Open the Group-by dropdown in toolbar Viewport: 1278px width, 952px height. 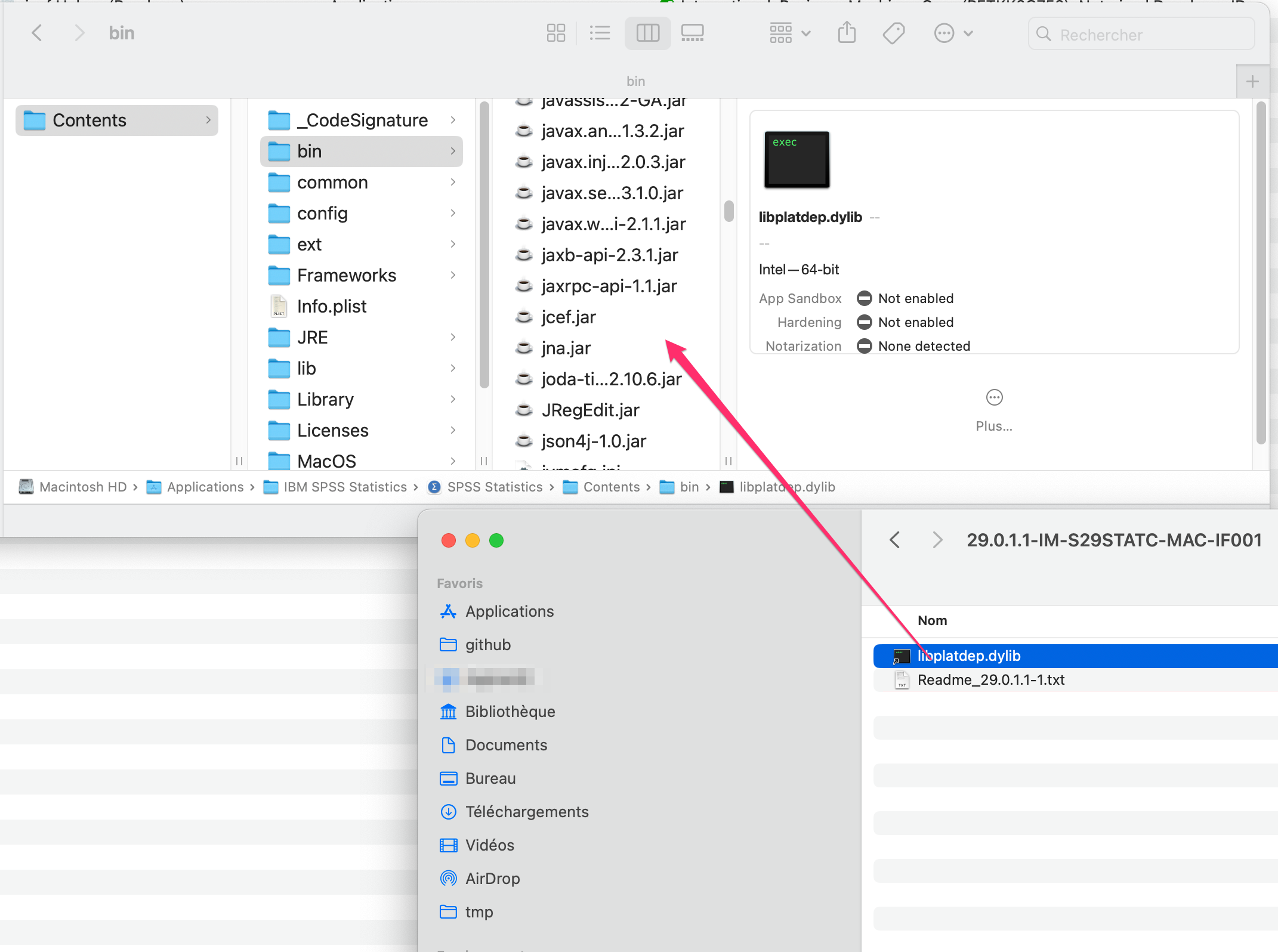coord(789,33)
